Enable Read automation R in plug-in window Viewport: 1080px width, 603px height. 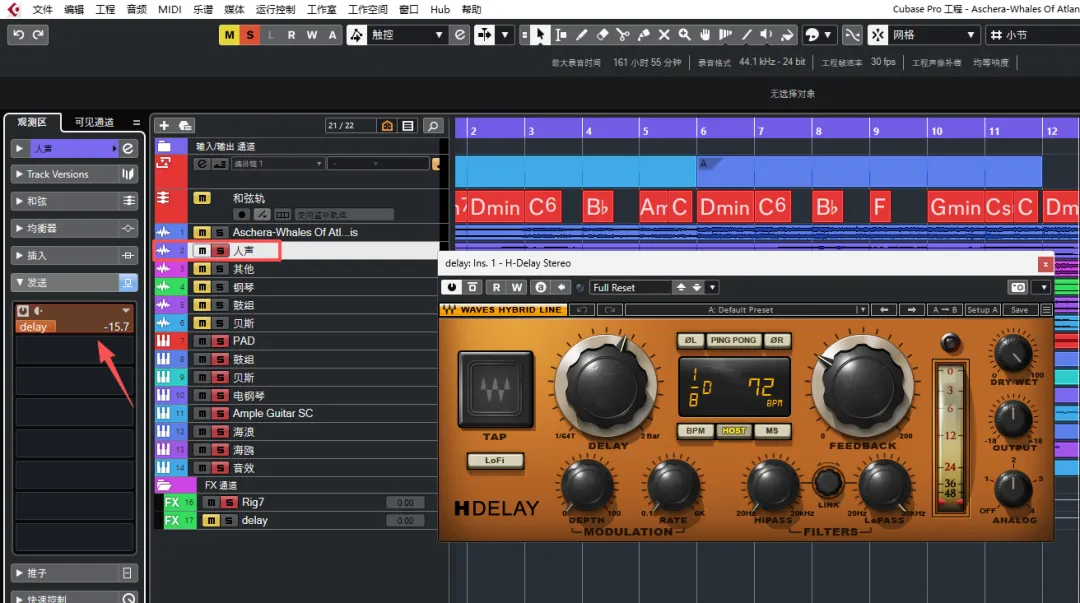coord(496,287)
